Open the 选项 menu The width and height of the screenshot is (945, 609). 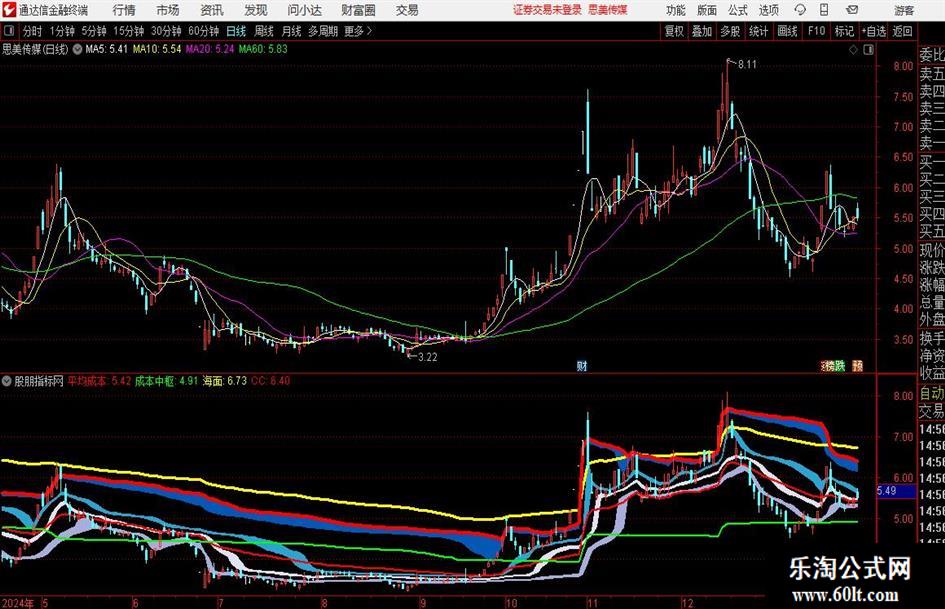(769, 10)
